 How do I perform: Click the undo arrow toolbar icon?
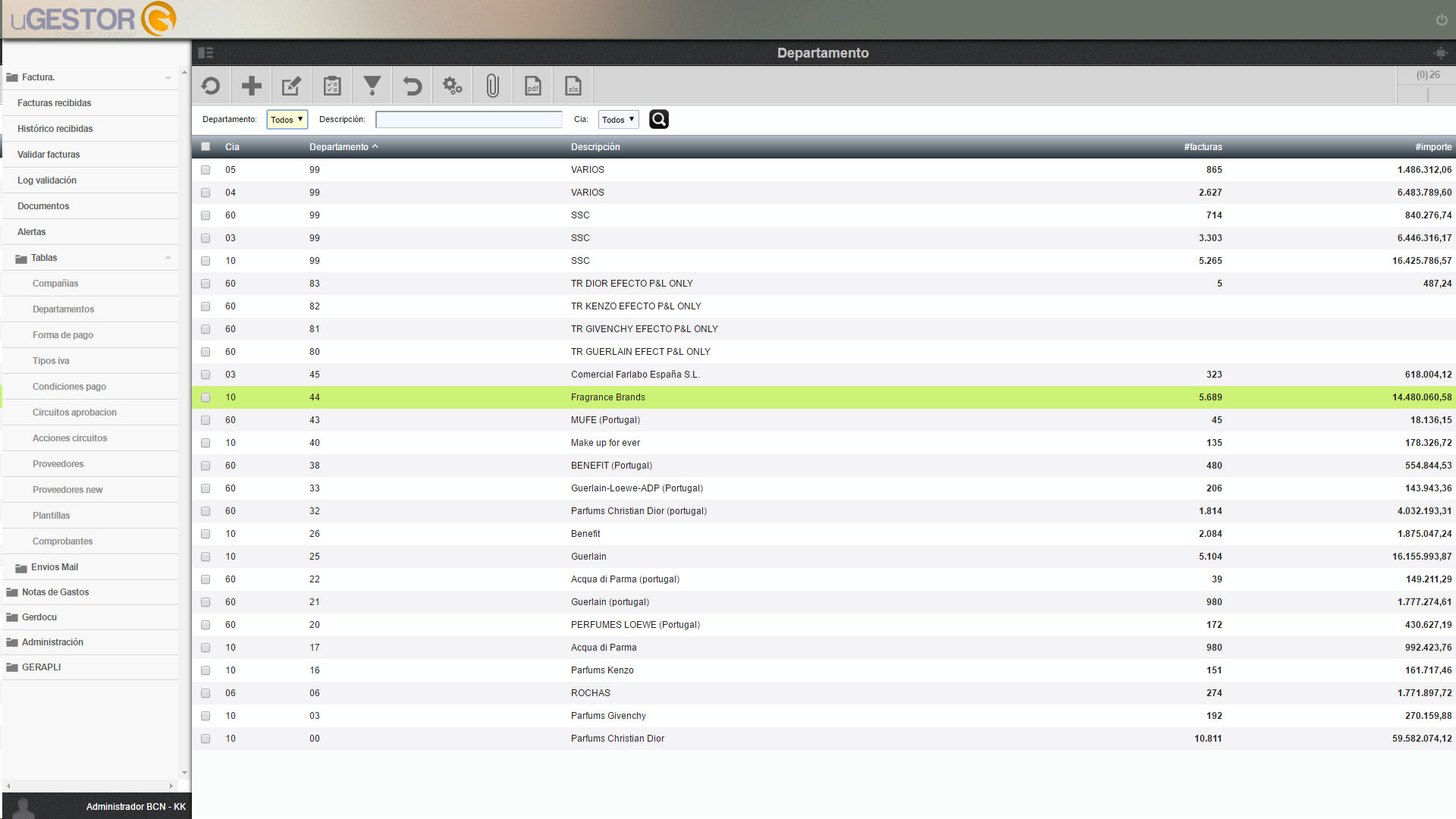(412, 86)
